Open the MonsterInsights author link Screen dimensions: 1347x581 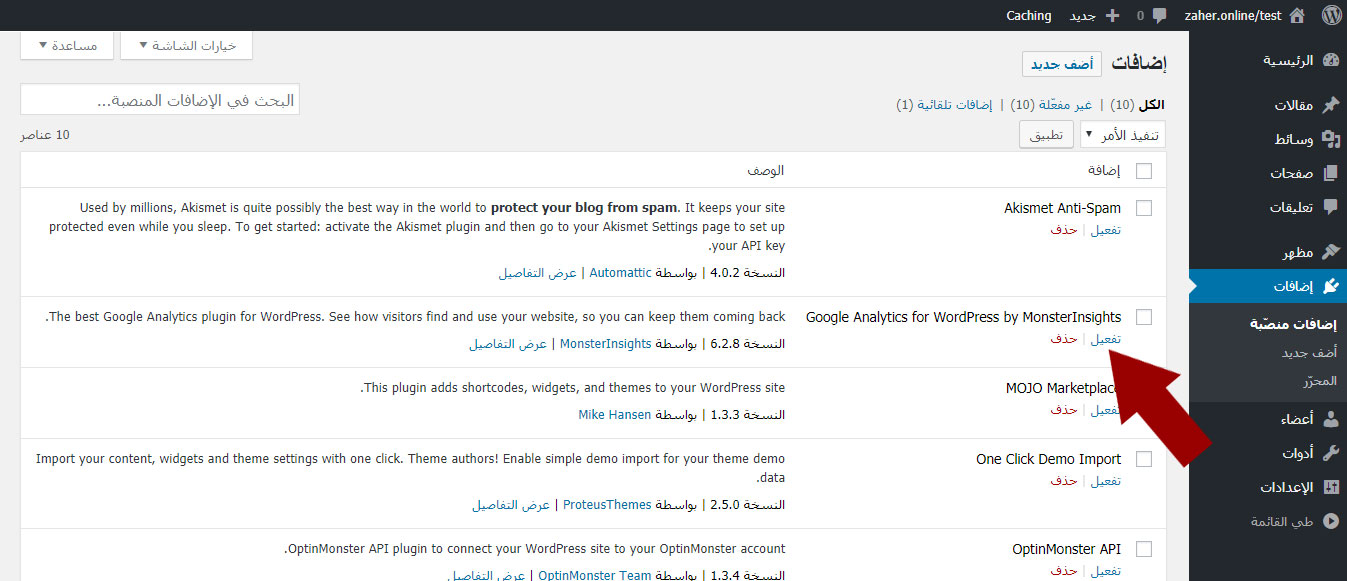point(605,344)
